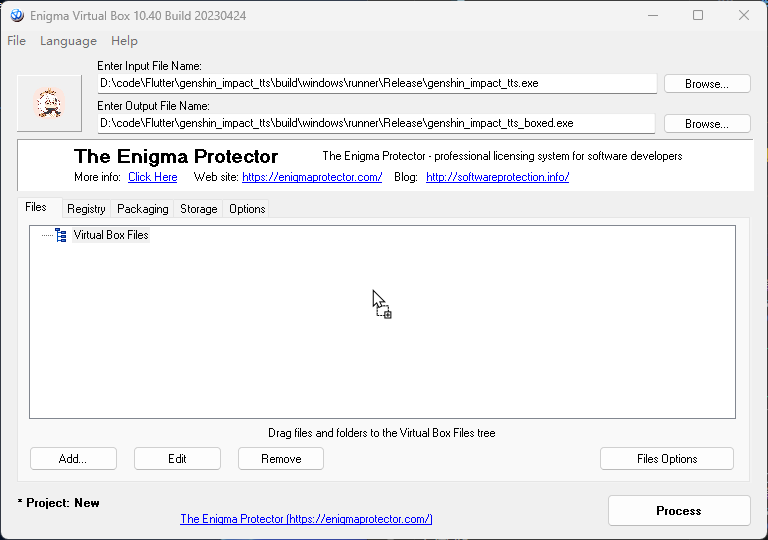Click the Add... button
Image resolution: width=768 pixels, height=540 pixels.
click(73, 459)
